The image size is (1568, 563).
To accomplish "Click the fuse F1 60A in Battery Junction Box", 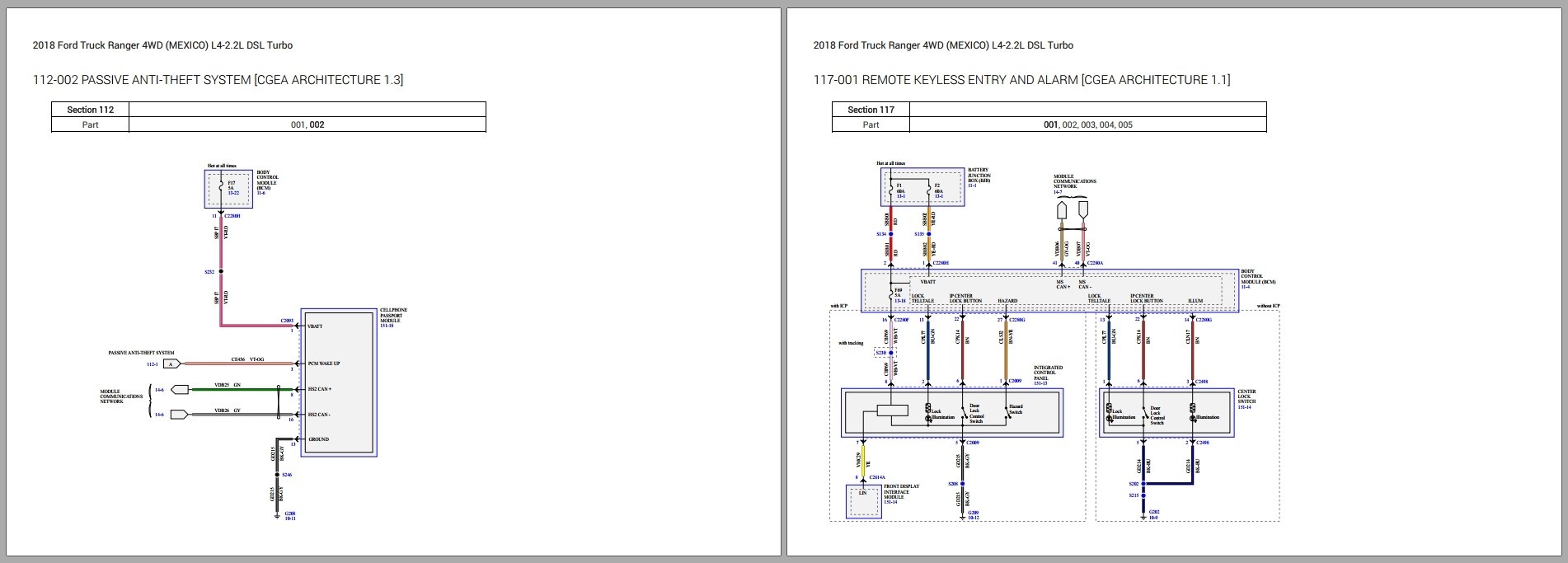I will (x=890, y=190).
